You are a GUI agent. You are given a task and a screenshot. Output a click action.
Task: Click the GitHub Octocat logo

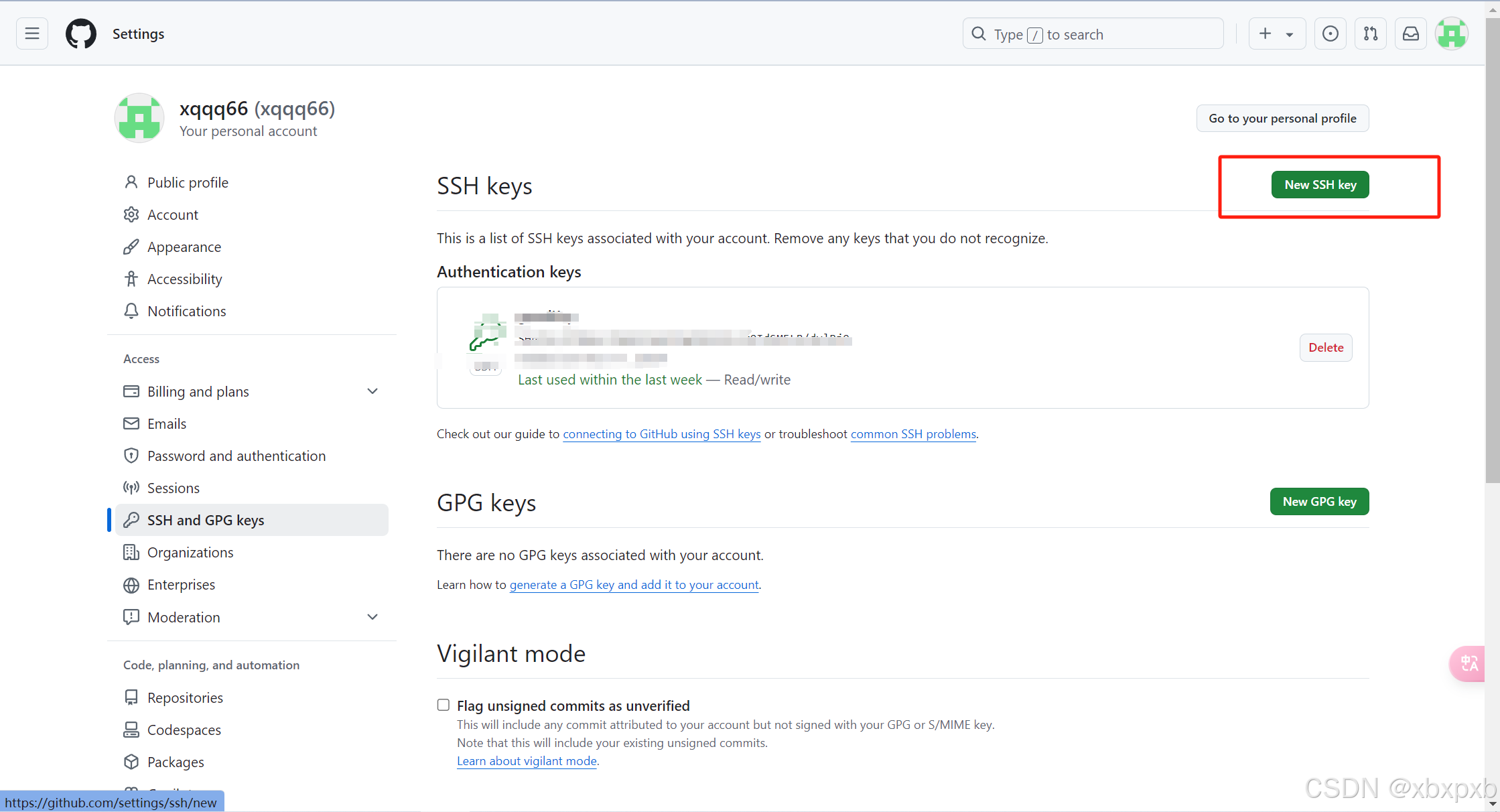(80, 33)
